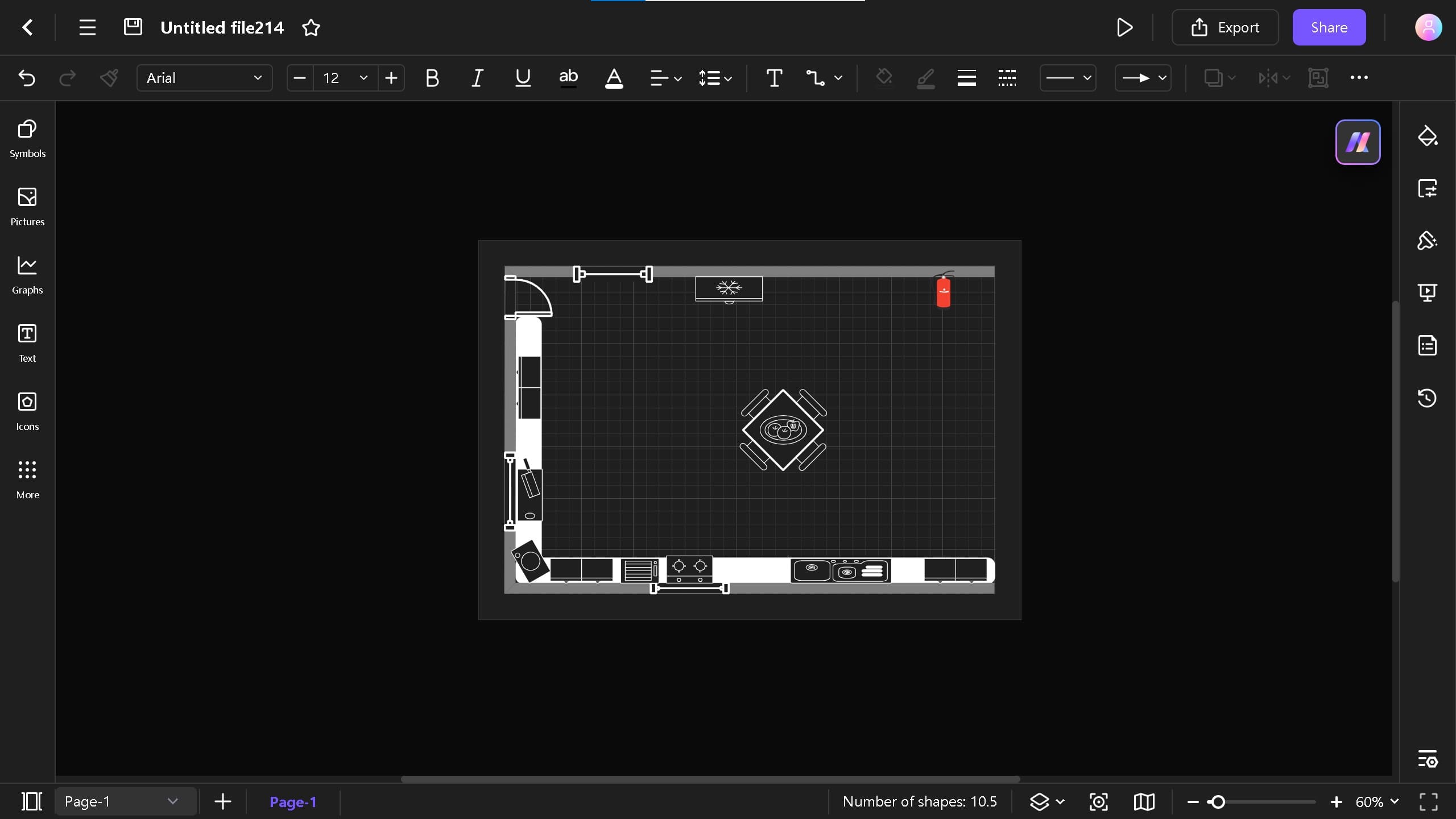This screenshot has width=1456, height=819.
Task: Open the Arial font dropdown
Action: pyautogui.click(x=204, y=78)
